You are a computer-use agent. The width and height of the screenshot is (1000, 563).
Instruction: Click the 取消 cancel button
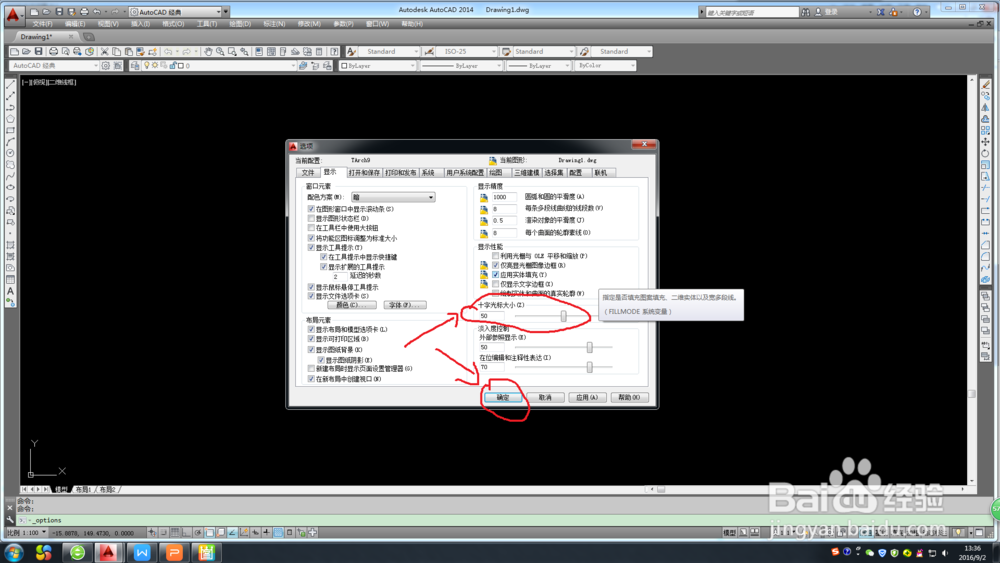pos(545,397)
